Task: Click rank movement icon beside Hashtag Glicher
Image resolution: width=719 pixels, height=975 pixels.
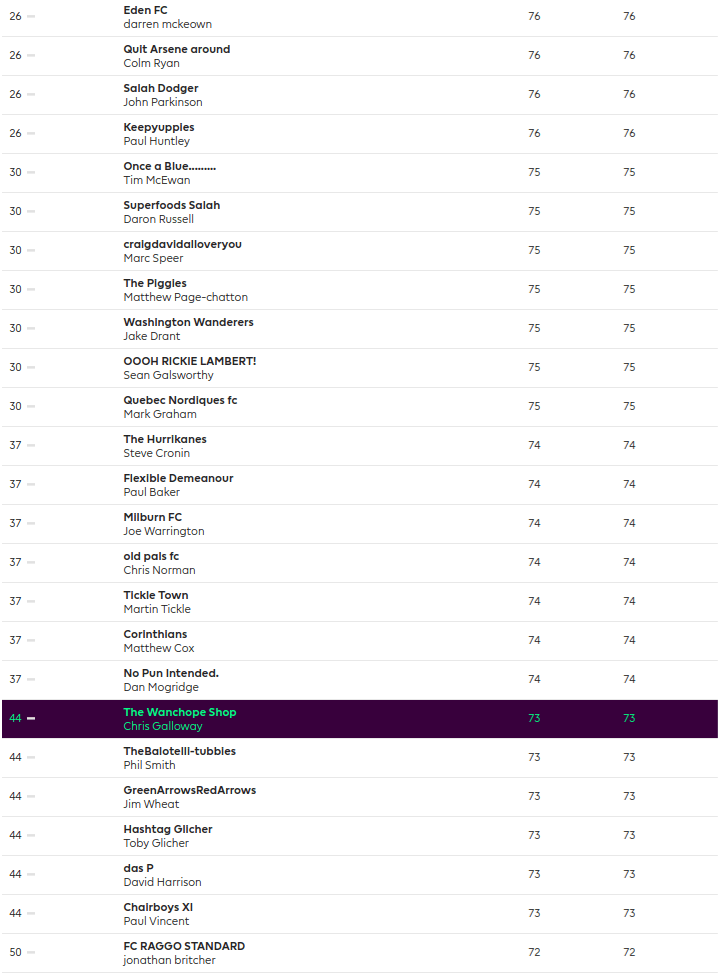Action: coord(31,836)
